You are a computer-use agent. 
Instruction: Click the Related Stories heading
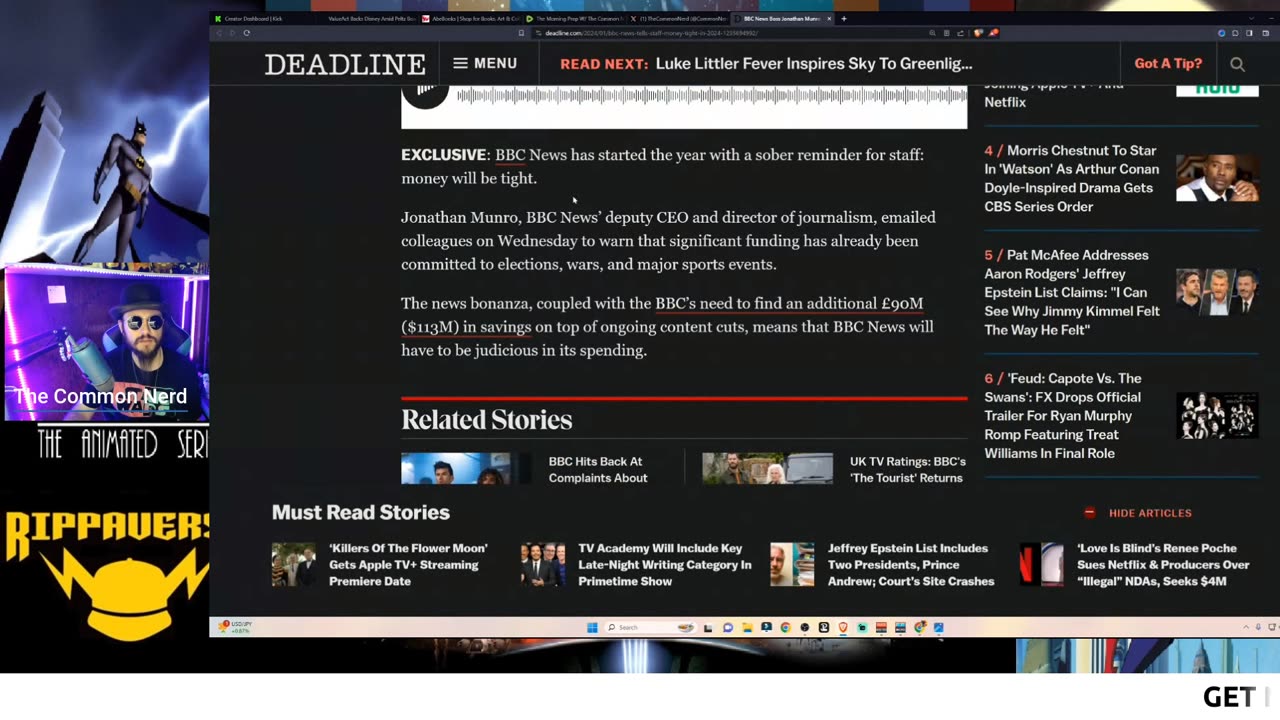[x=487, y=420]
